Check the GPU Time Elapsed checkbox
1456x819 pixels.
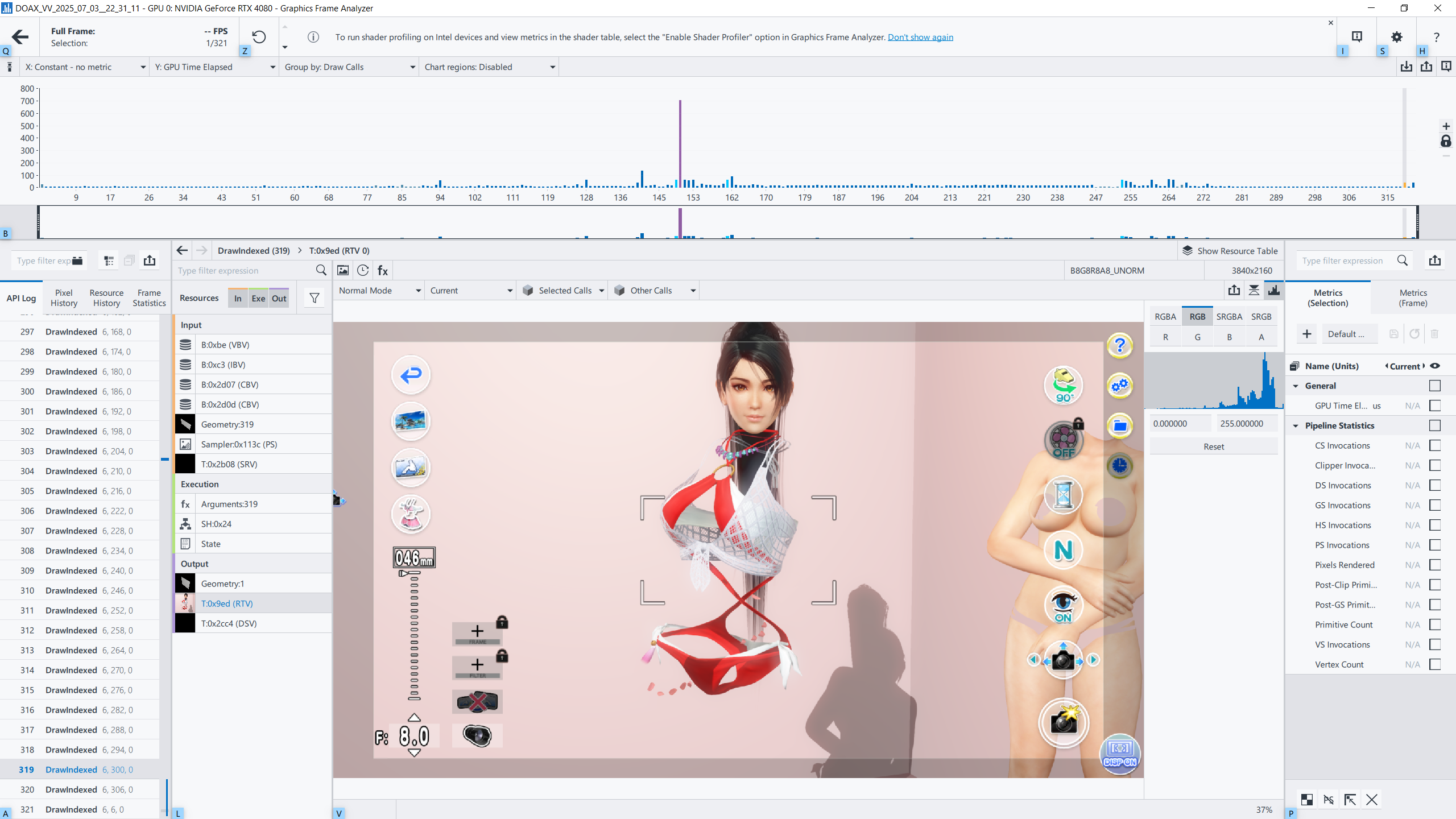point(1435,406)
